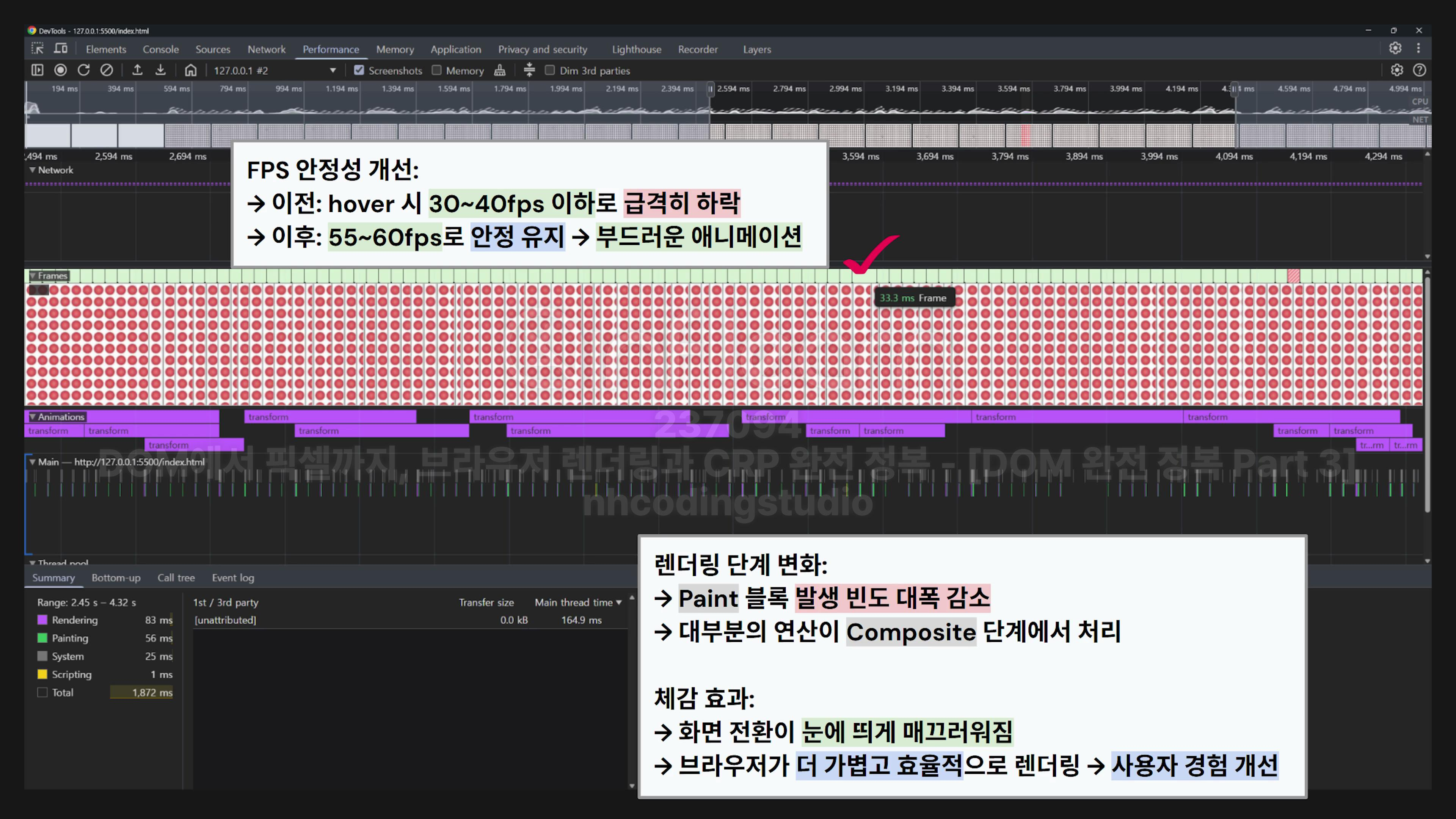The height and width of the screenshot is (819, 1456).
Task: Open the inspect element picker tool
Action: 37,49
